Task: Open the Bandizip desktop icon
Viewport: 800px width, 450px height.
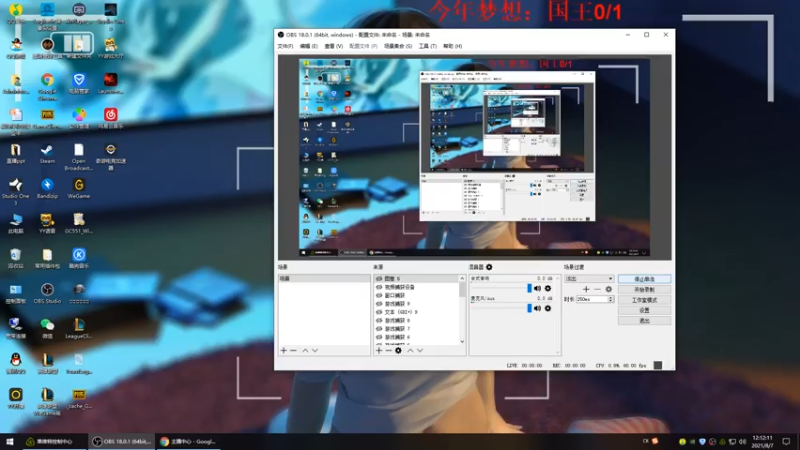Action: pyautogui.click(x=47, y=189)
